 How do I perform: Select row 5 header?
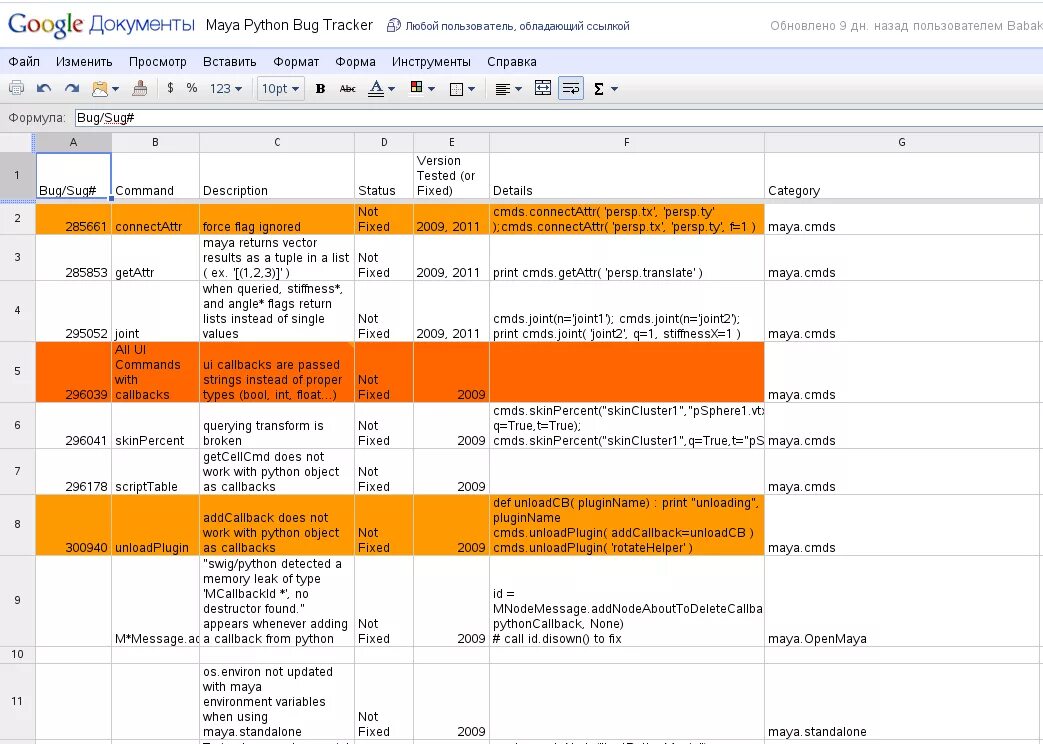(17, 371)
